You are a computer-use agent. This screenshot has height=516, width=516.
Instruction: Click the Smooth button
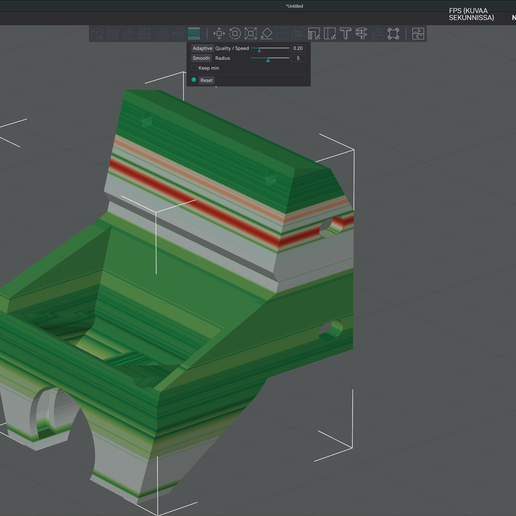coord(201,58)
